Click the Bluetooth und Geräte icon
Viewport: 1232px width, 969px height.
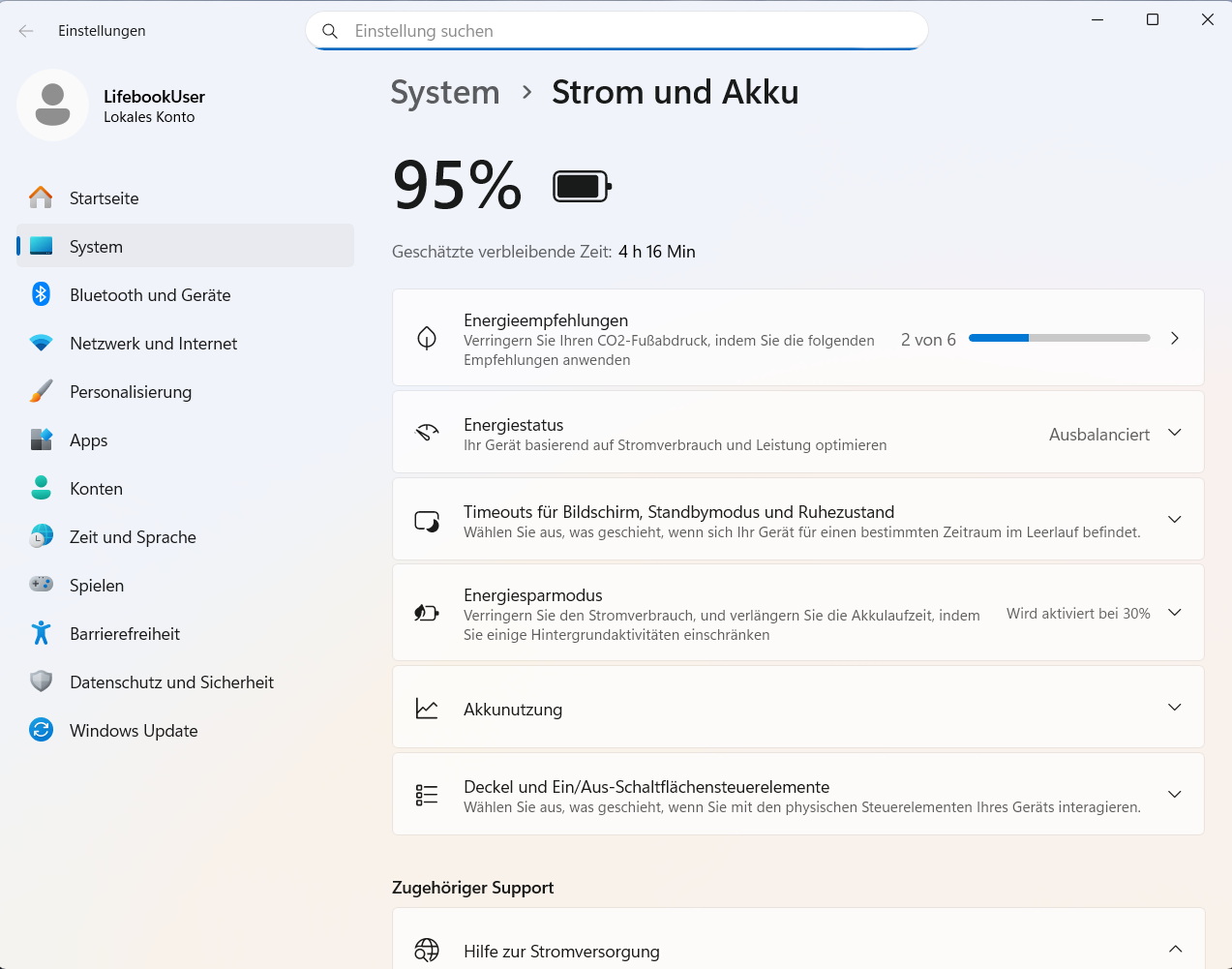41,294
